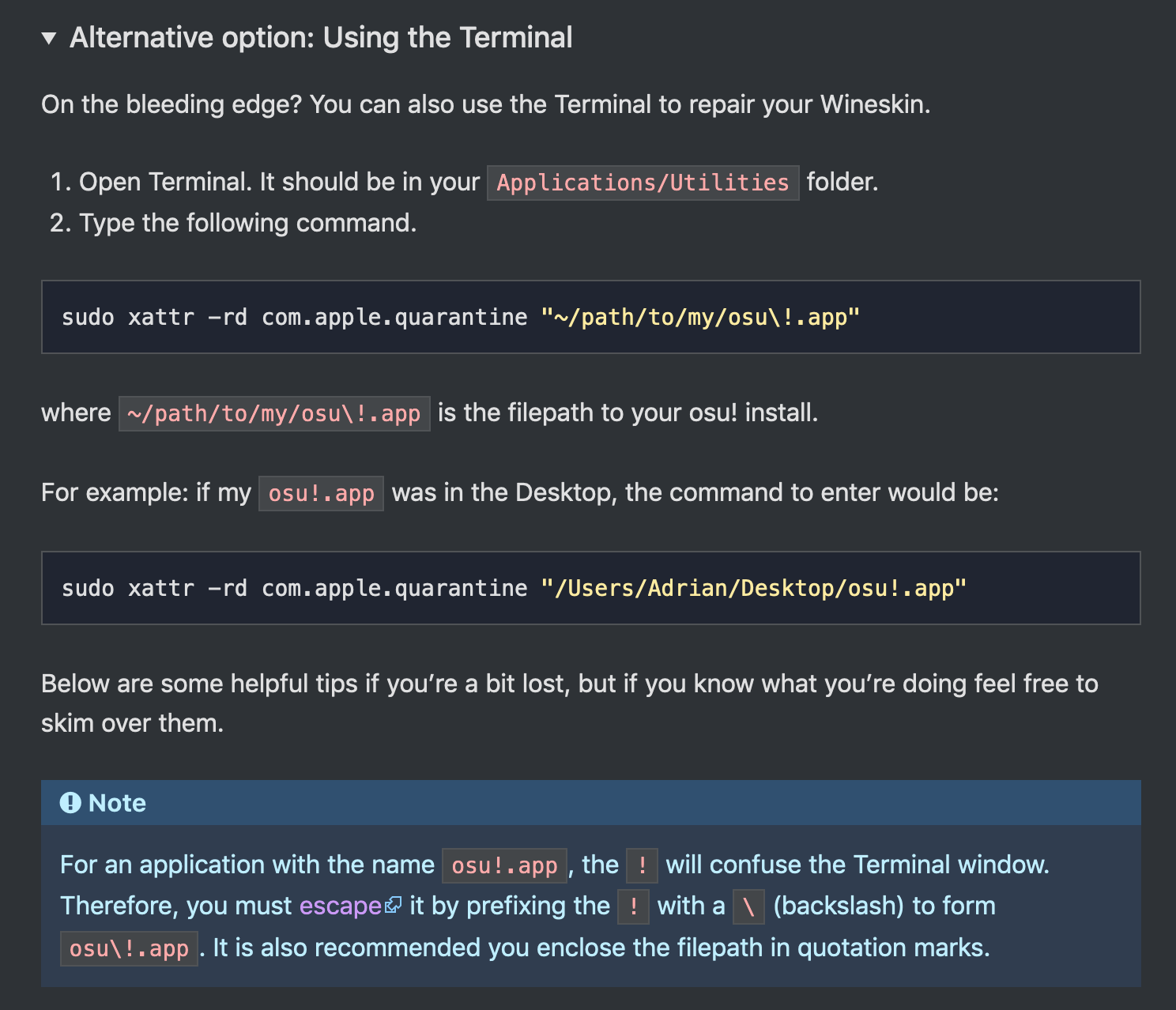Click the first sudo xattr command block
Image resolution: width=1176 pixels, height=1010 pixels.
coord(590,317)
